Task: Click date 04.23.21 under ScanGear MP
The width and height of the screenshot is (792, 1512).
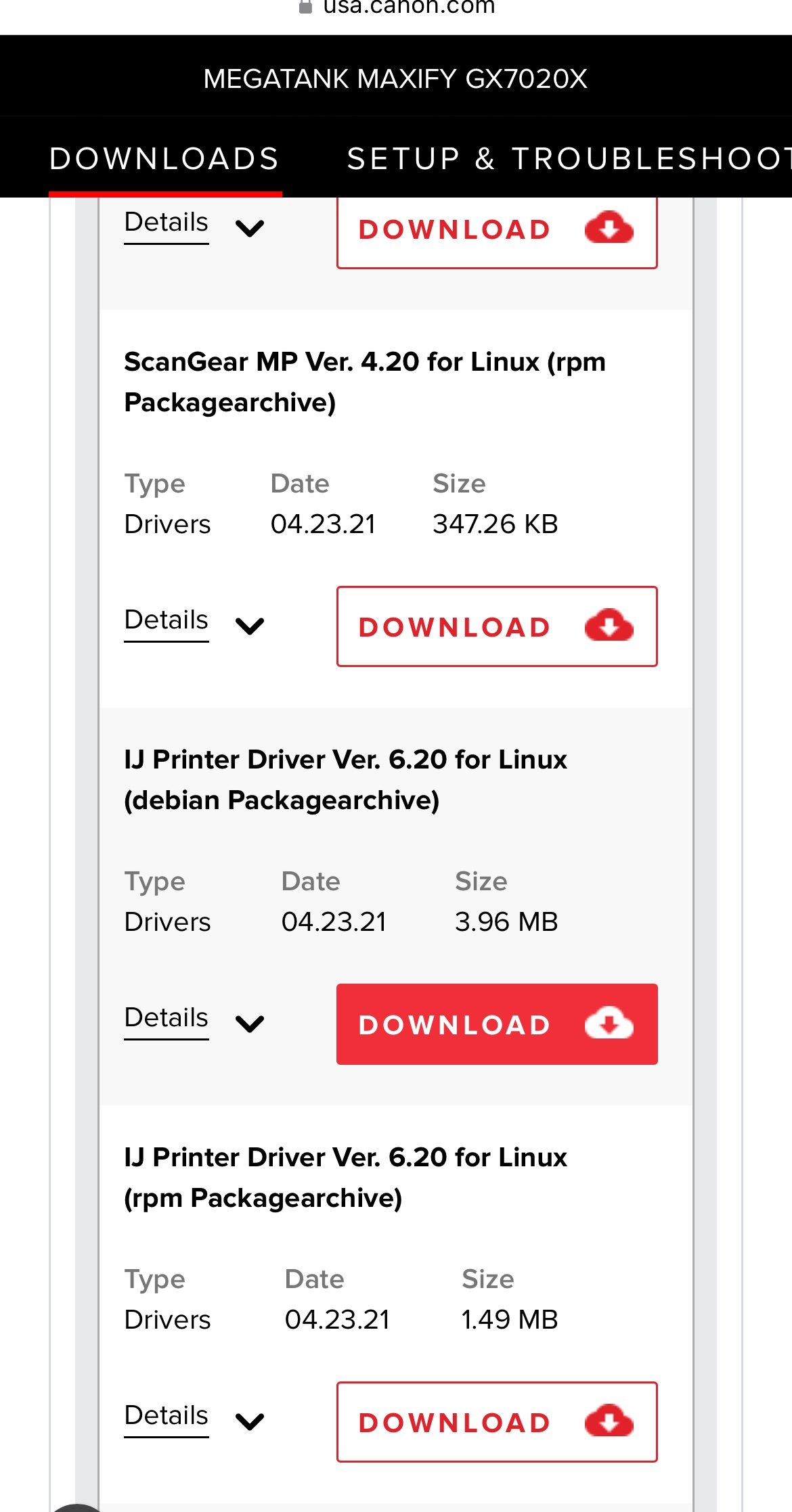Action: point(323,524)
